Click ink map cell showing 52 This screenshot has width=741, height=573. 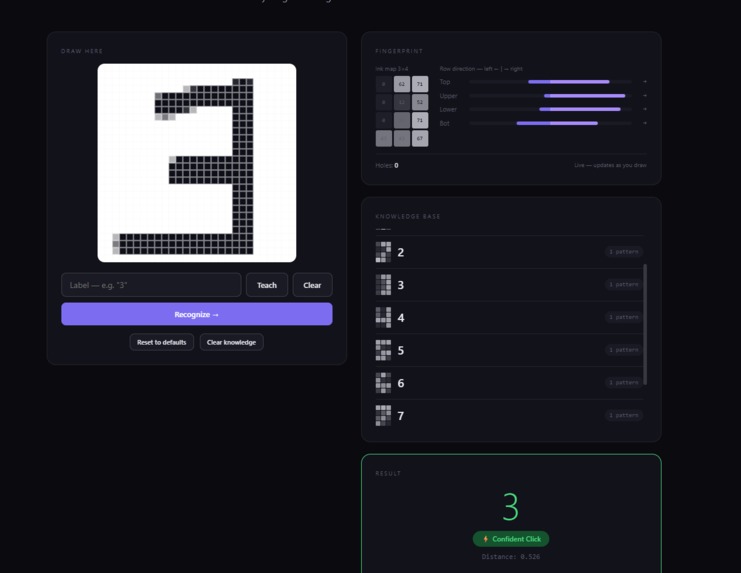point(420,102)
